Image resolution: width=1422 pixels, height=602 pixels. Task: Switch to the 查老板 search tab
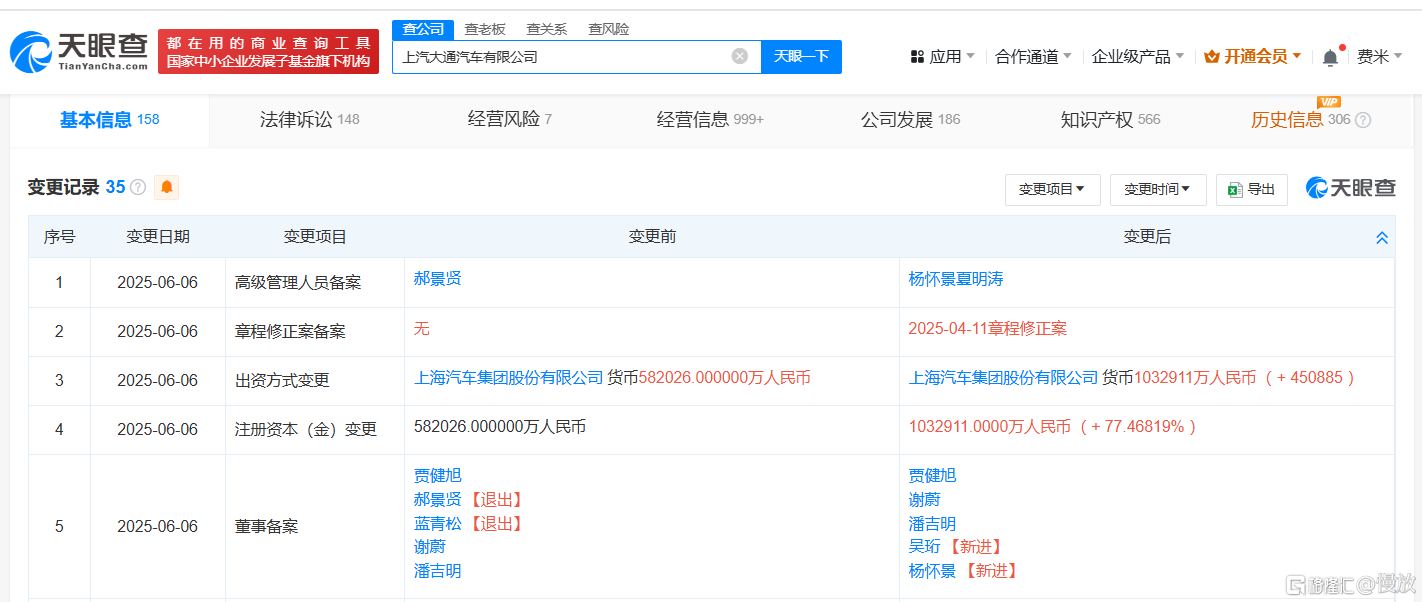pyautogui.click(x=485, y=29)
